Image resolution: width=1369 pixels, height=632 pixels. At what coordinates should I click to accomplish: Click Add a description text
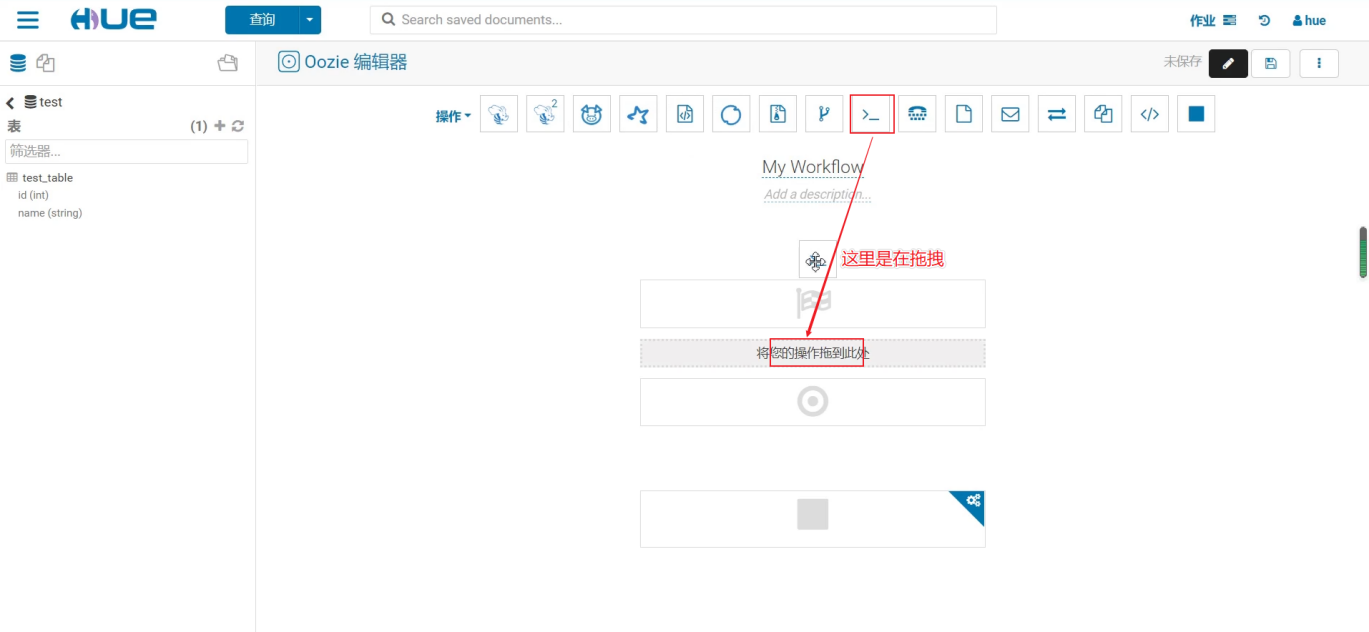point(817,194)
